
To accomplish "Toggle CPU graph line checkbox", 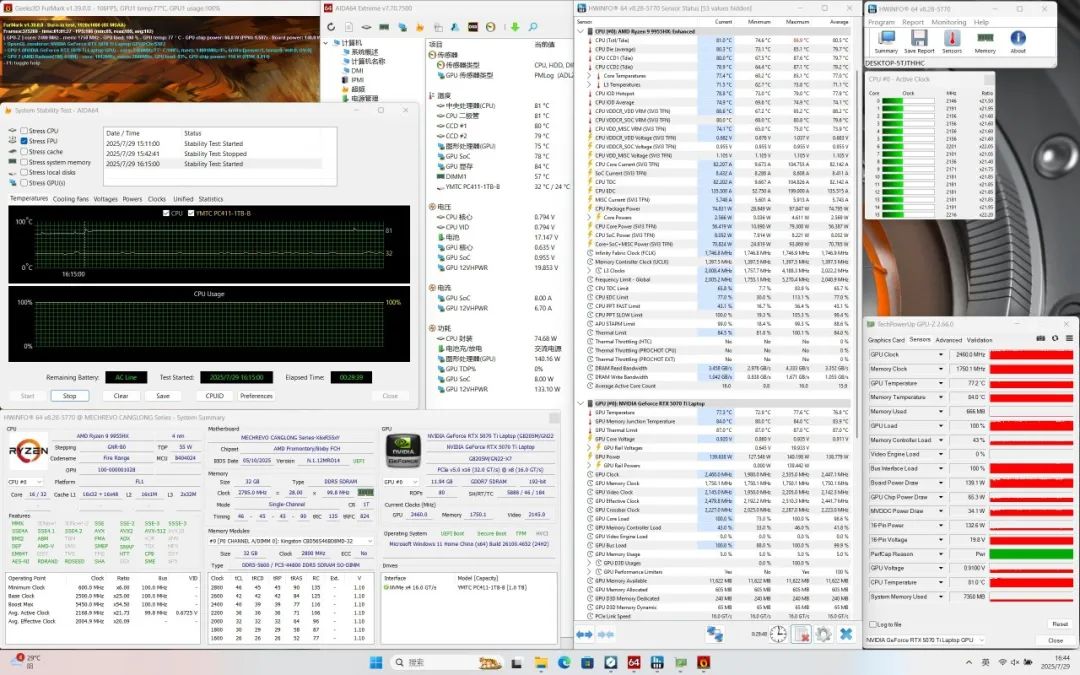I will coord(166,213).
